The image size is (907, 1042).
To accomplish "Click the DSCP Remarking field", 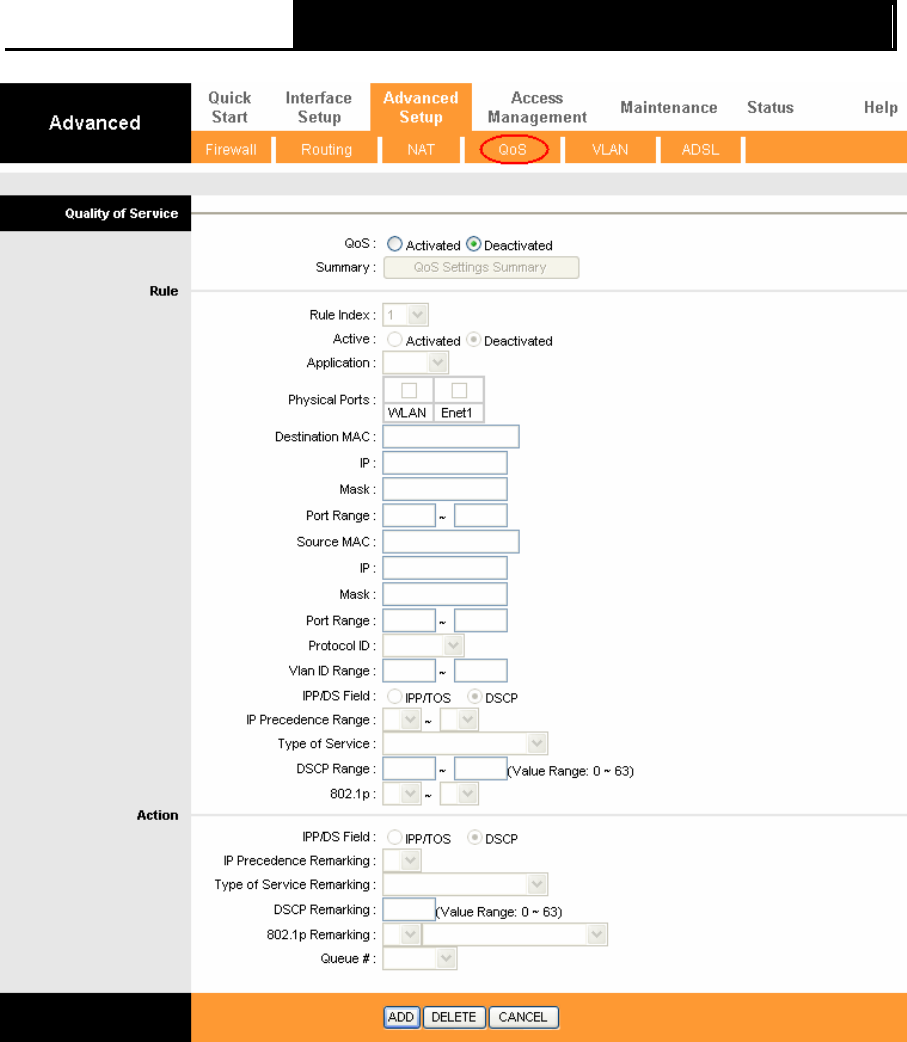I will click(409, 909).
